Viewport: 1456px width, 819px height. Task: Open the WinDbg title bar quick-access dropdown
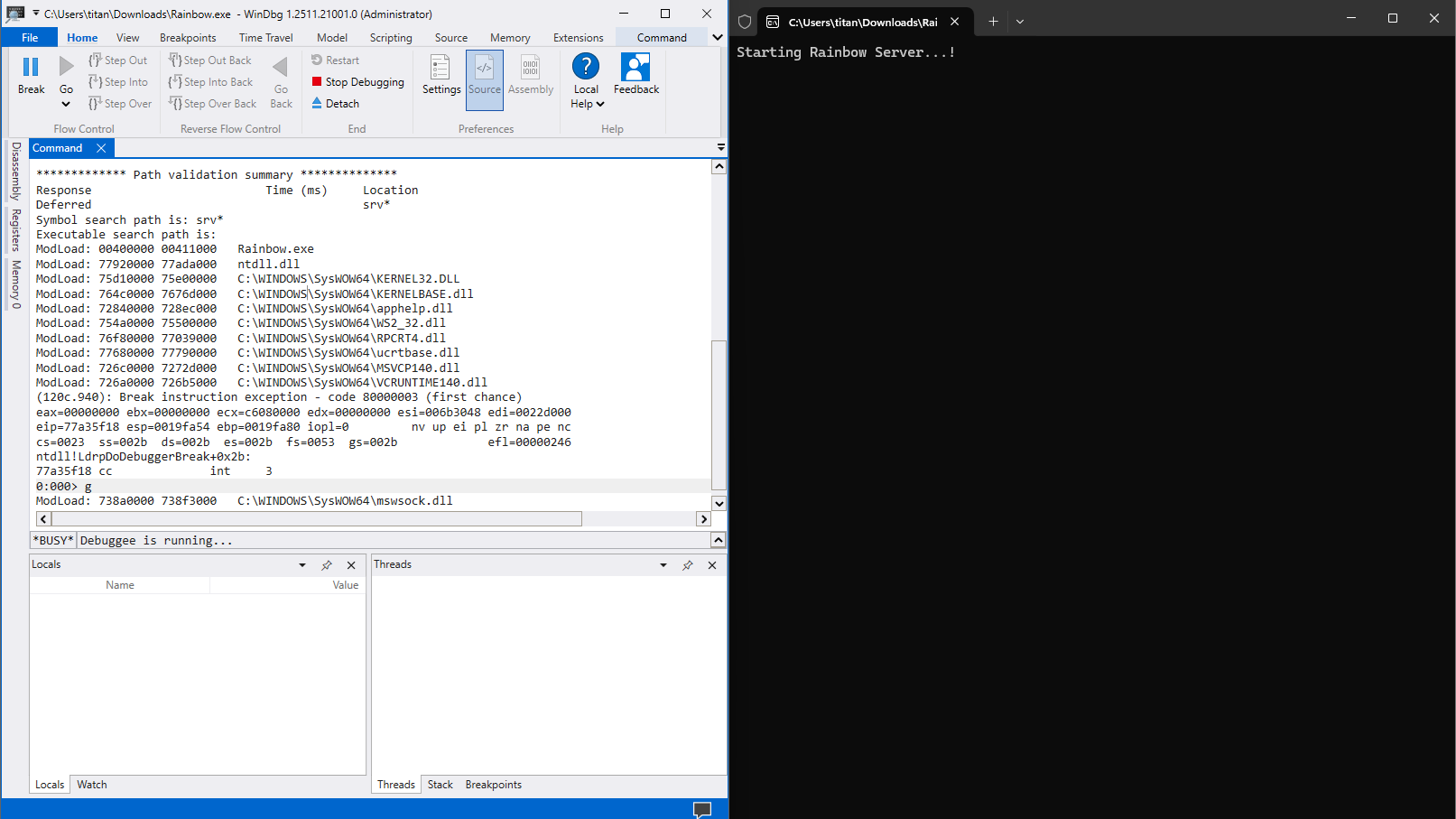(36, 14)
